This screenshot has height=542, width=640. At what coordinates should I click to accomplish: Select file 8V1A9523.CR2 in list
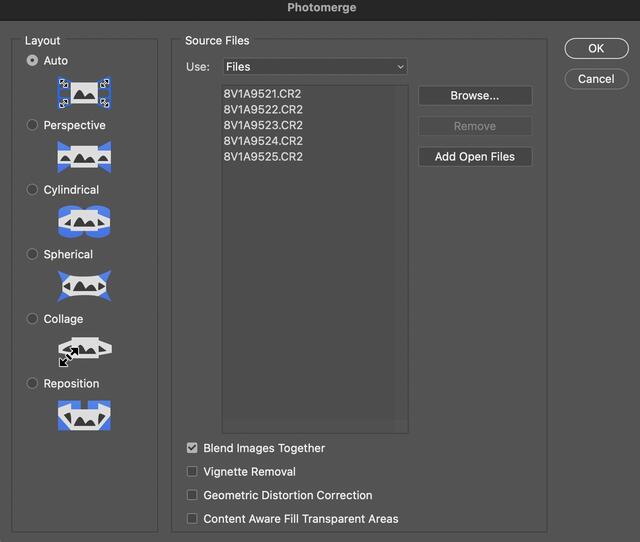tap(263, 125)
